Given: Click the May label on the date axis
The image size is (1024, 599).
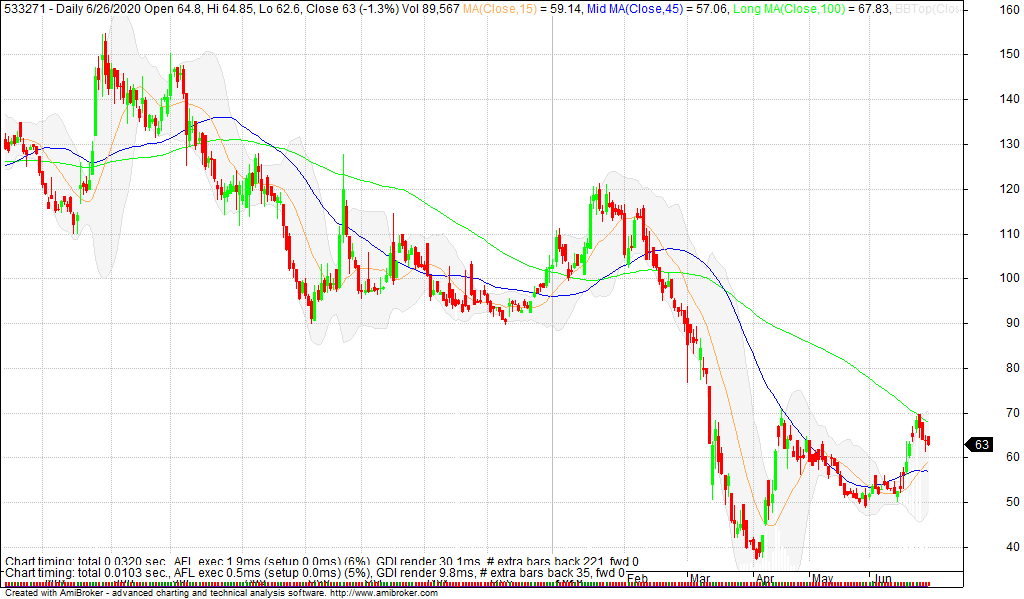Looking at the screenshot, I should click(x=824, y=578).
